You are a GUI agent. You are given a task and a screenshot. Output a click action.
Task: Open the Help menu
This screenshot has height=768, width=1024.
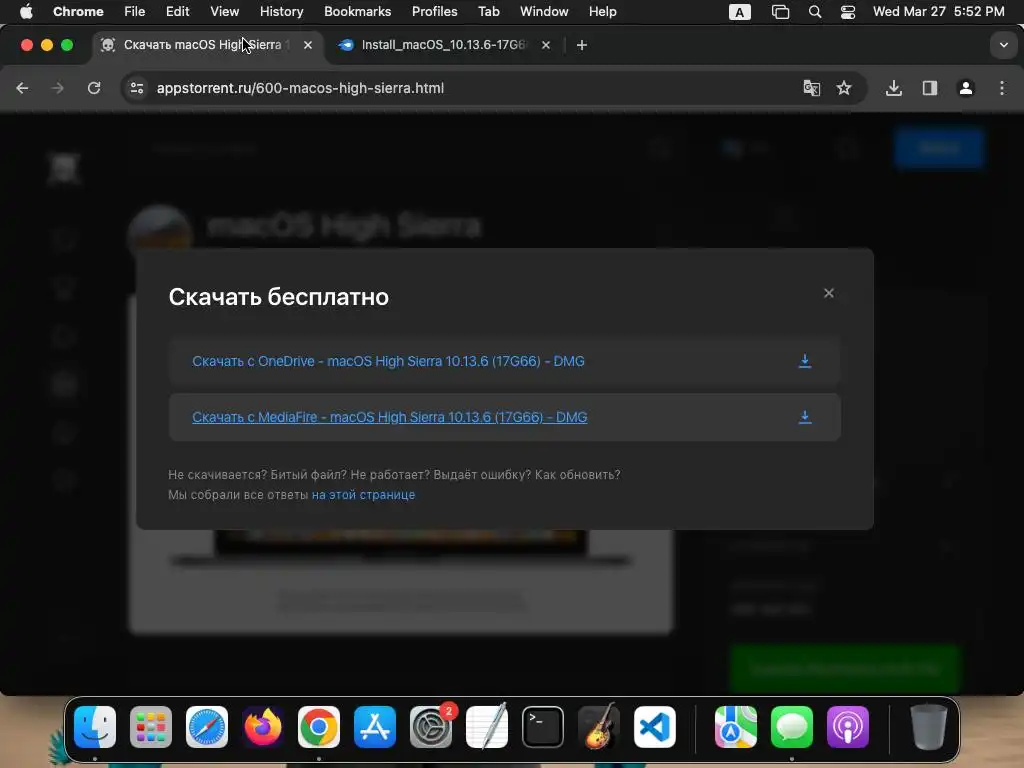click(x=602, y=11)
